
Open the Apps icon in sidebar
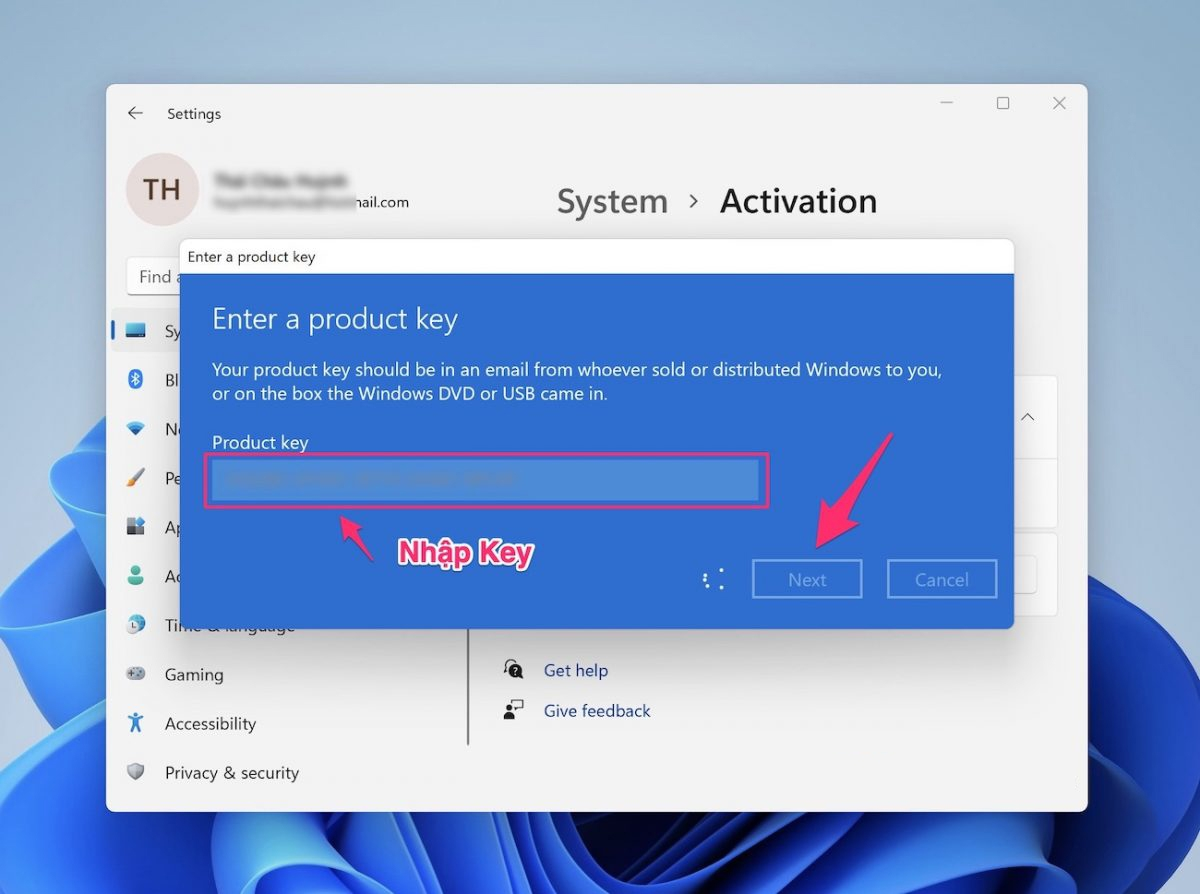(136, 526)
